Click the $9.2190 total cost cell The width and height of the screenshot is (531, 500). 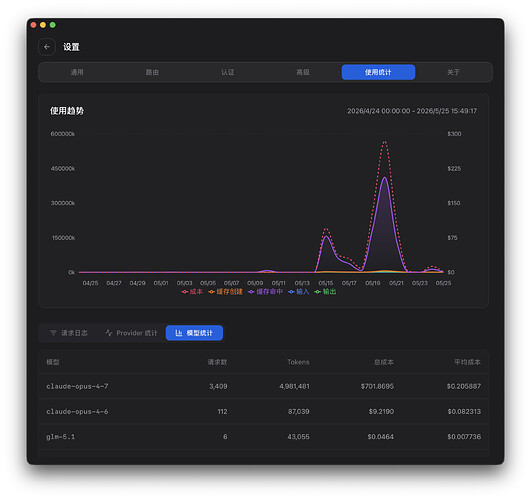coord(381,412)
